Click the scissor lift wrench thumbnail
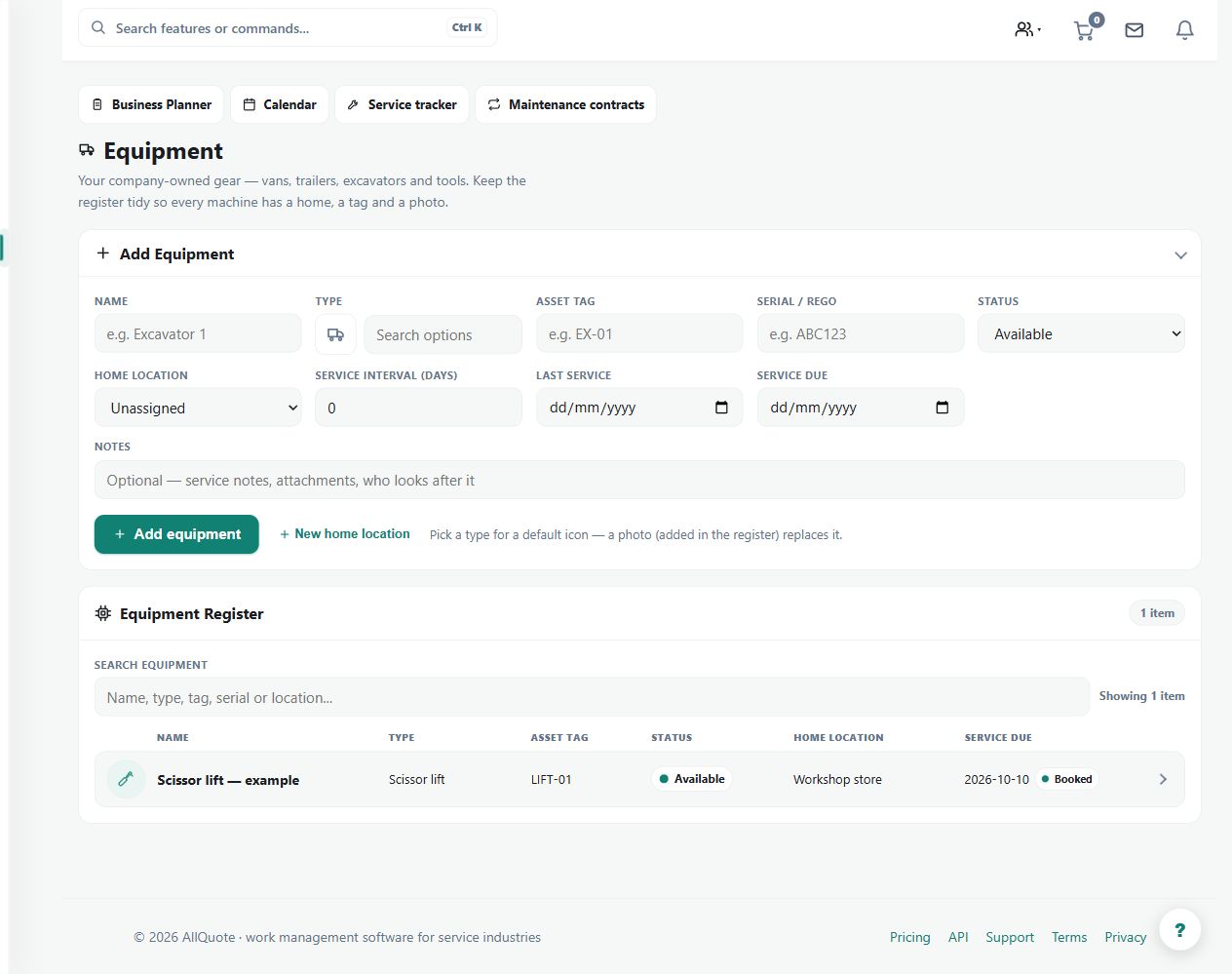The height and width of the screenshot is (974, 1232). [x=126, y=779]
